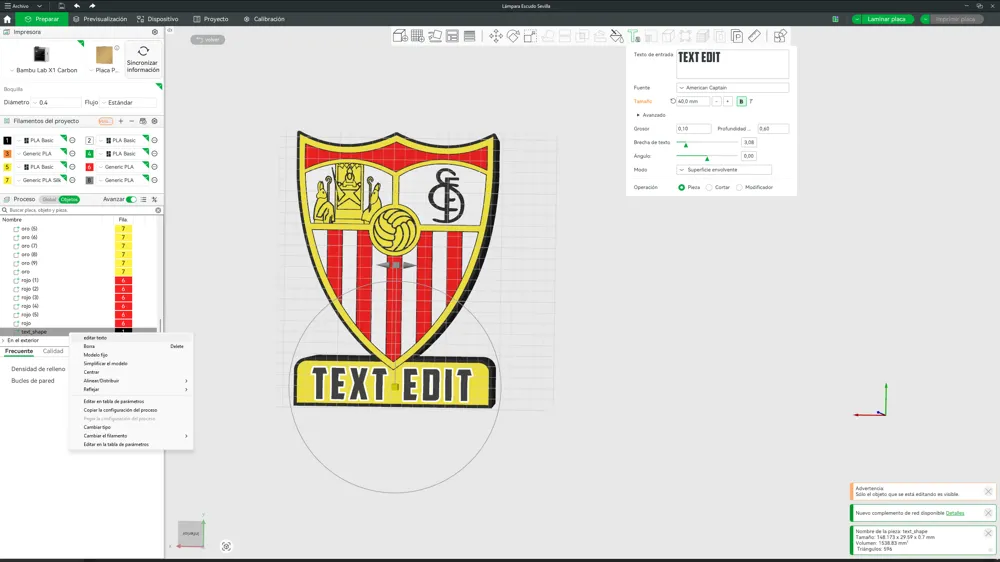Toggle the bold B text button
Image resolution: width=1000 pixels, height=562 pixels.
click(741, 101)
